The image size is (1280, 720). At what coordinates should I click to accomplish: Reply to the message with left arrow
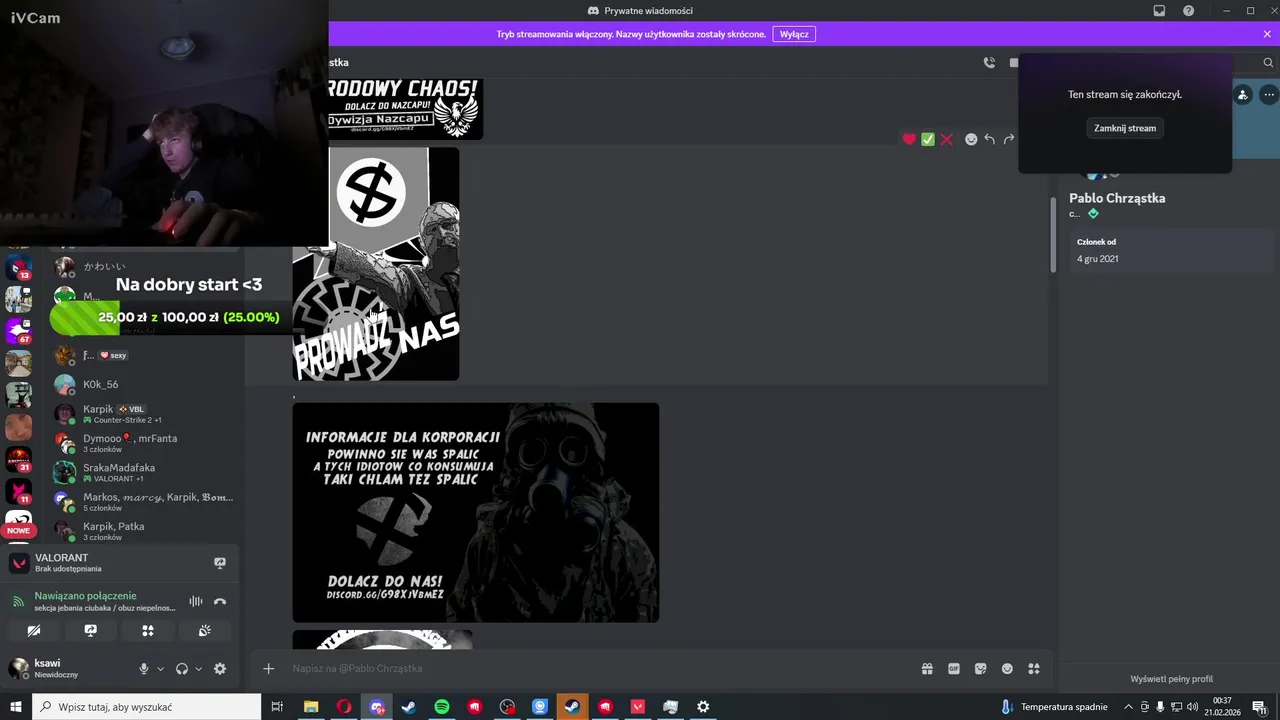tap(989, 139)
